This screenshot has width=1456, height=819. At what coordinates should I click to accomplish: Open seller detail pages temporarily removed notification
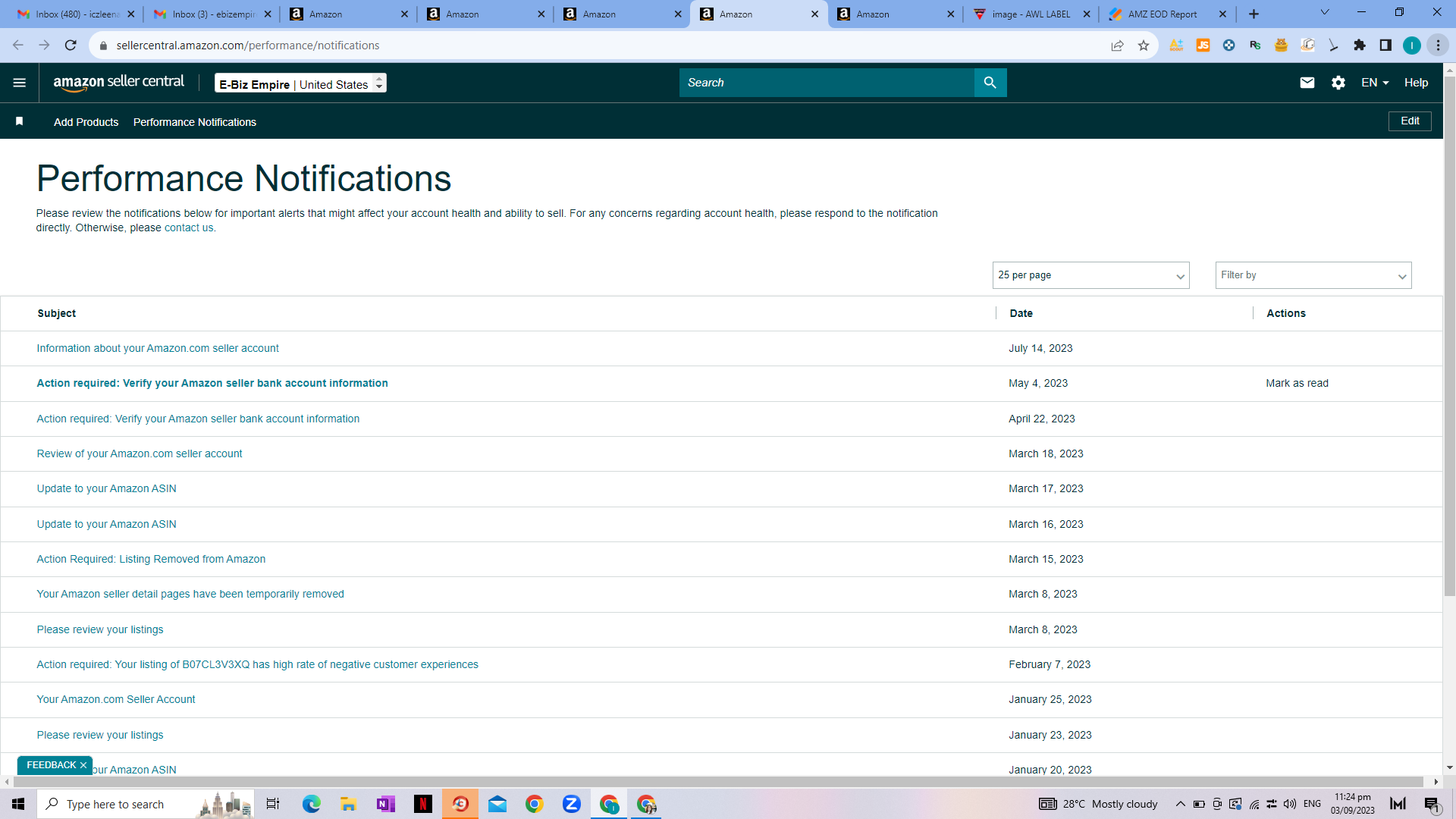[190, 595]
